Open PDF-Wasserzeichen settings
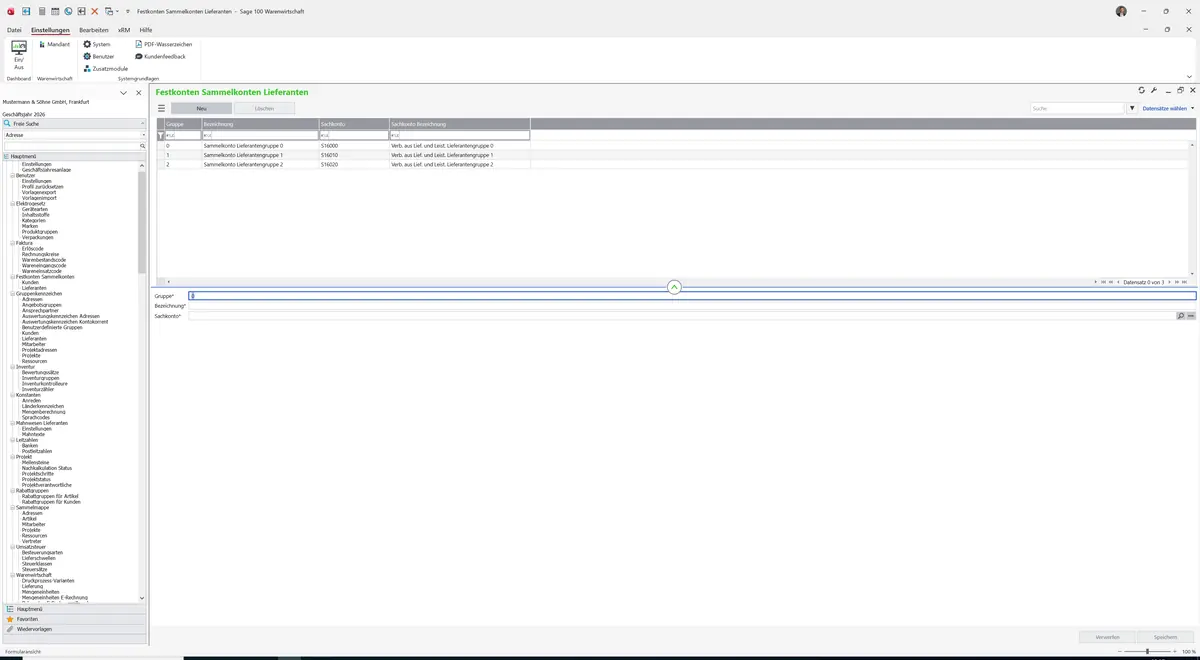The height and width of the screenshot is (660, 1200). 164,44
